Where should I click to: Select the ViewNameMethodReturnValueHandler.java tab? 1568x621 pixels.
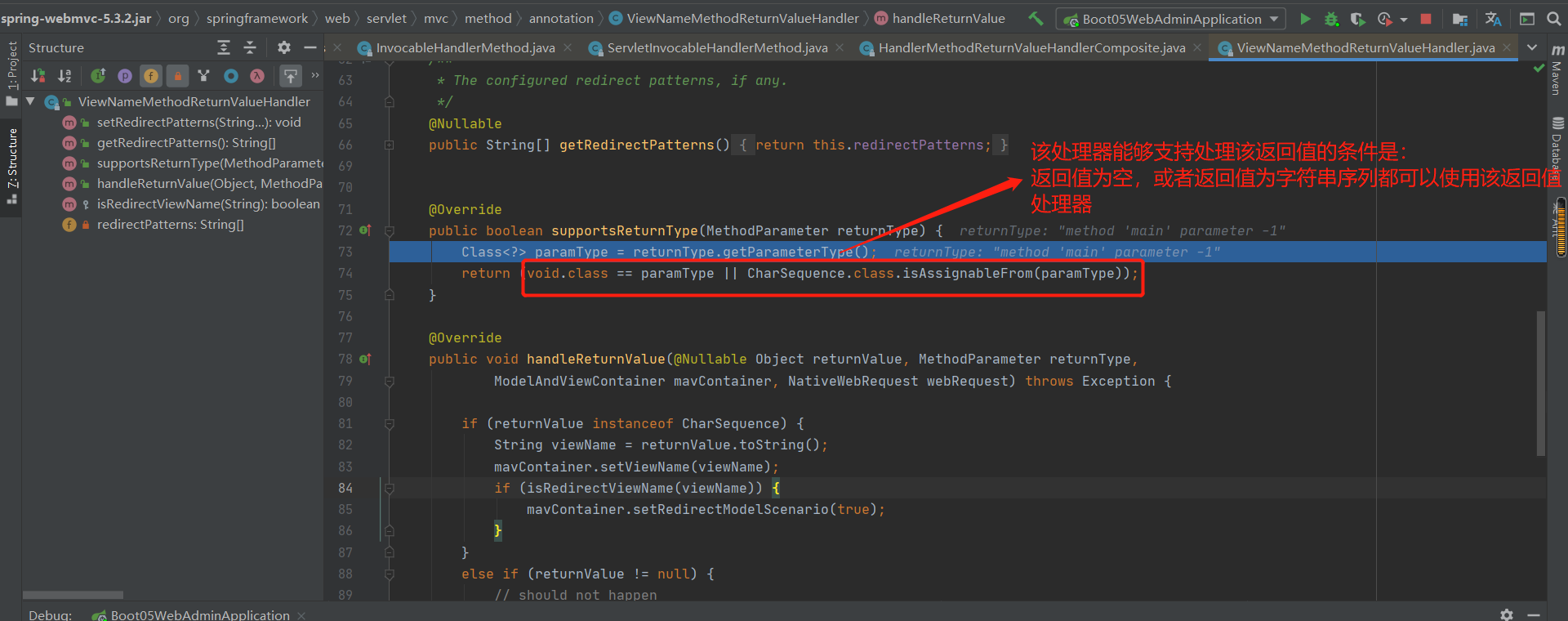click(x=1365, y=47)
